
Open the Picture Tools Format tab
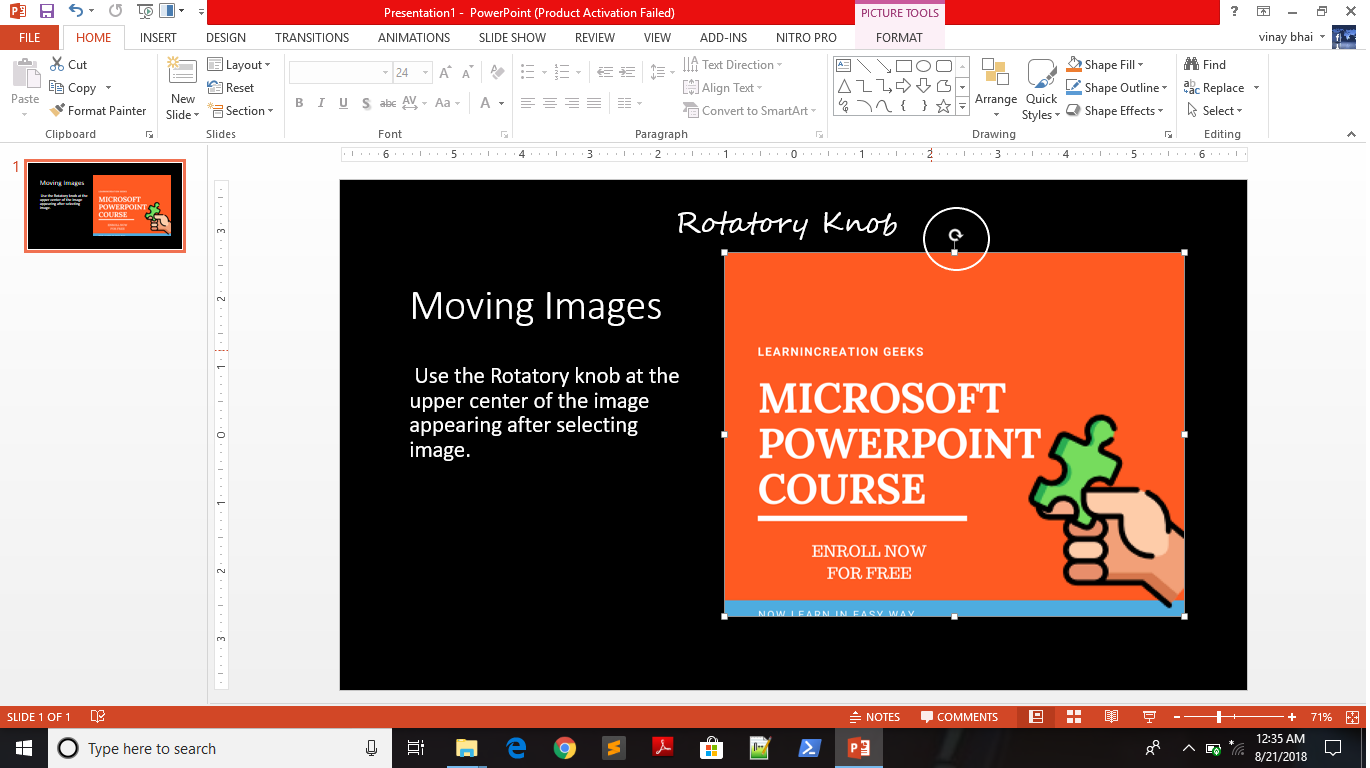[x=899, y=38]
